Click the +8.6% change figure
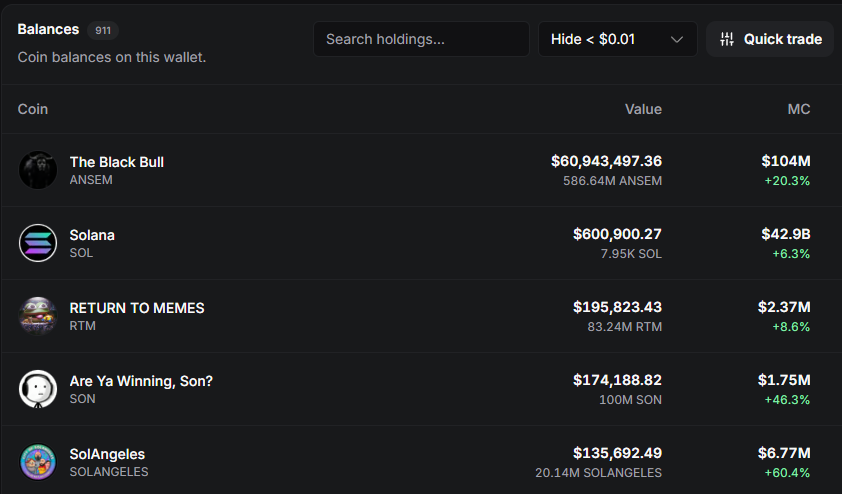The width and height of the screenshot is (842, 494). pos(791,327)
